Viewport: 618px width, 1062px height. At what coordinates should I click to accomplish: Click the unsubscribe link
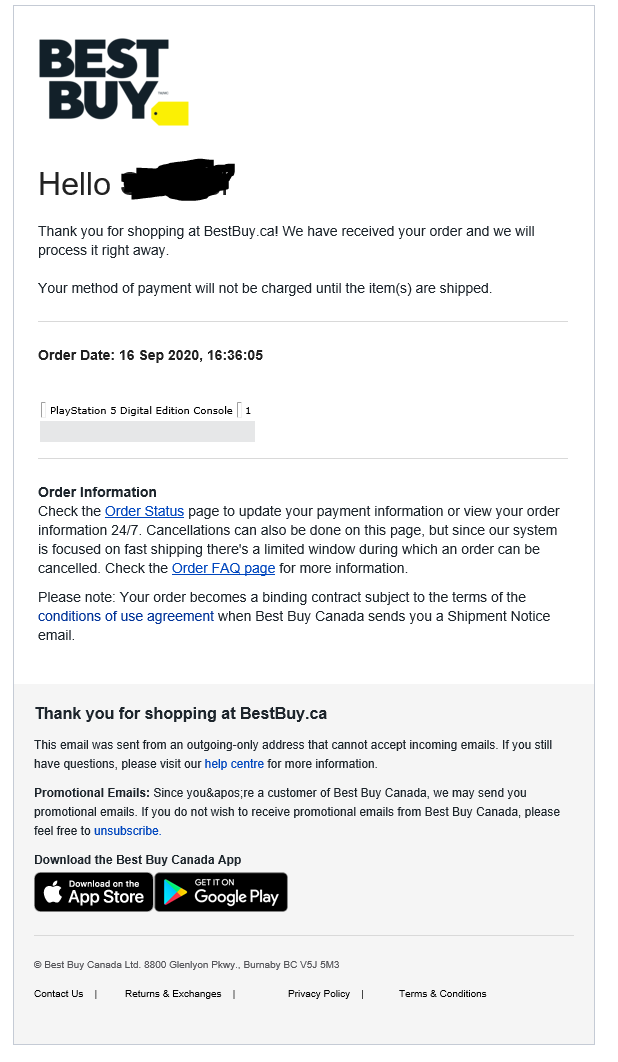[x=126, y=831]
